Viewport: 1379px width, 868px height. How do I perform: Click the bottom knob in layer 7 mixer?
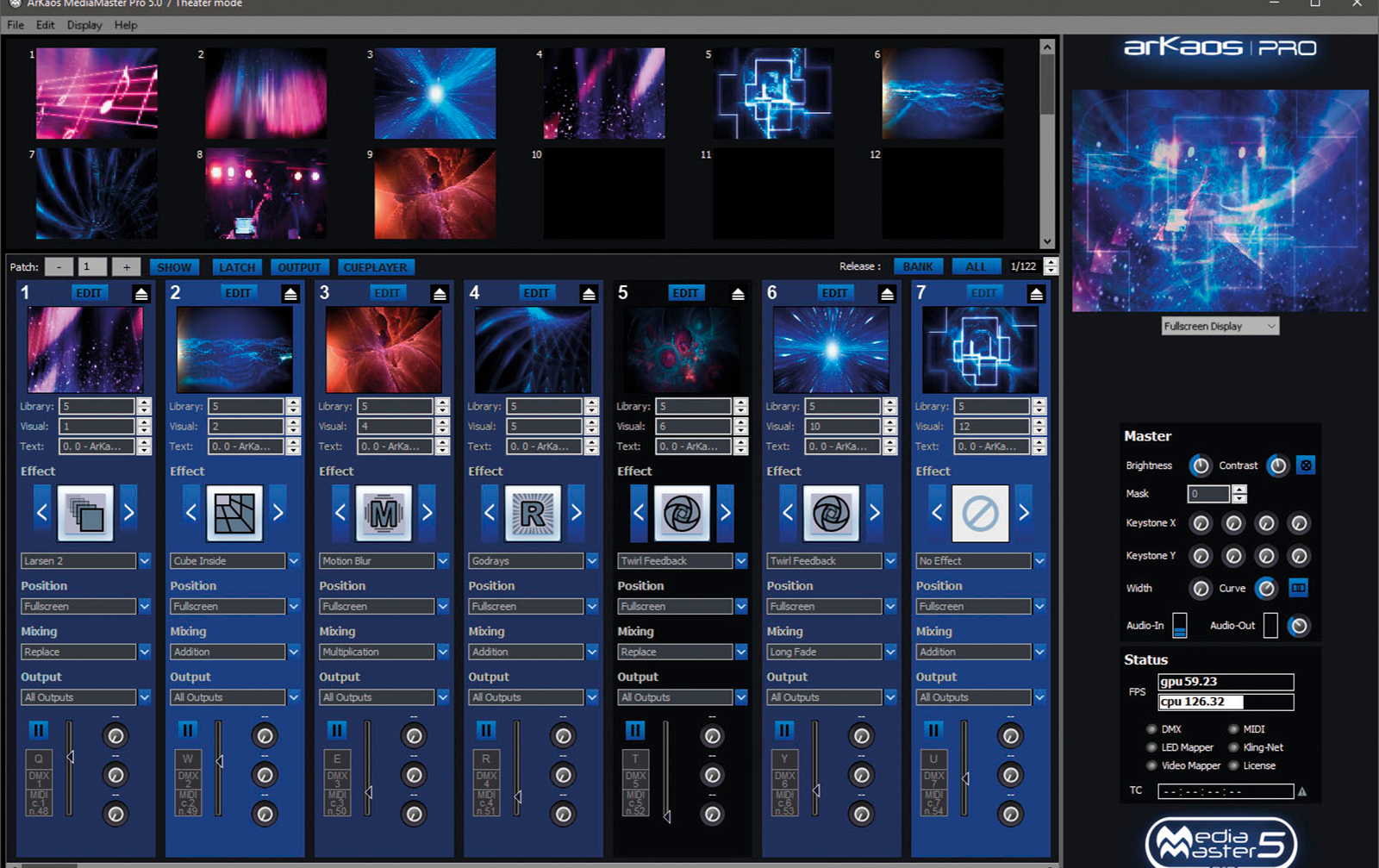pyautogui.click(x=1010, y=814)
